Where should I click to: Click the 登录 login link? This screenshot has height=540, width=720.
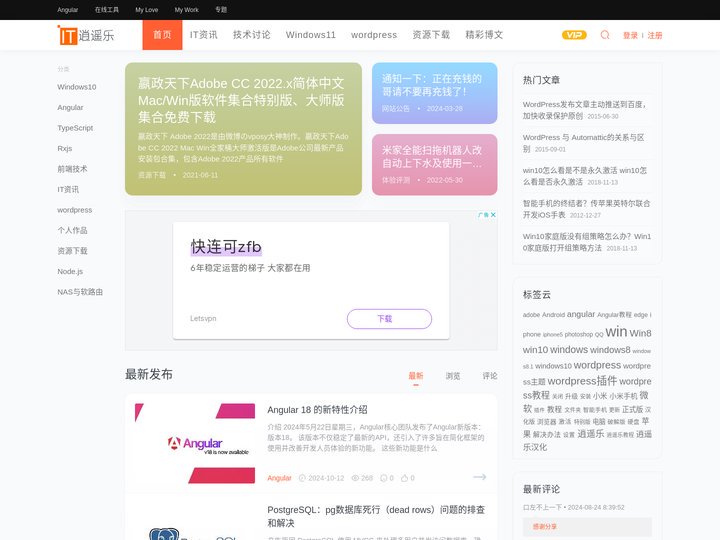pos(630,35)
